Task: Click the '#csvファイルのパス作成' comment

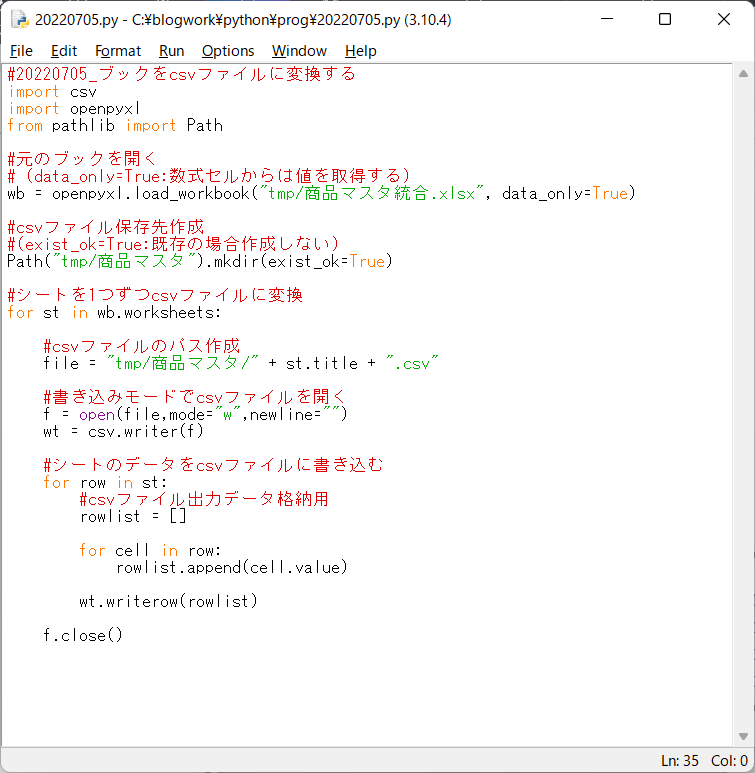Action: click(142, 346)
